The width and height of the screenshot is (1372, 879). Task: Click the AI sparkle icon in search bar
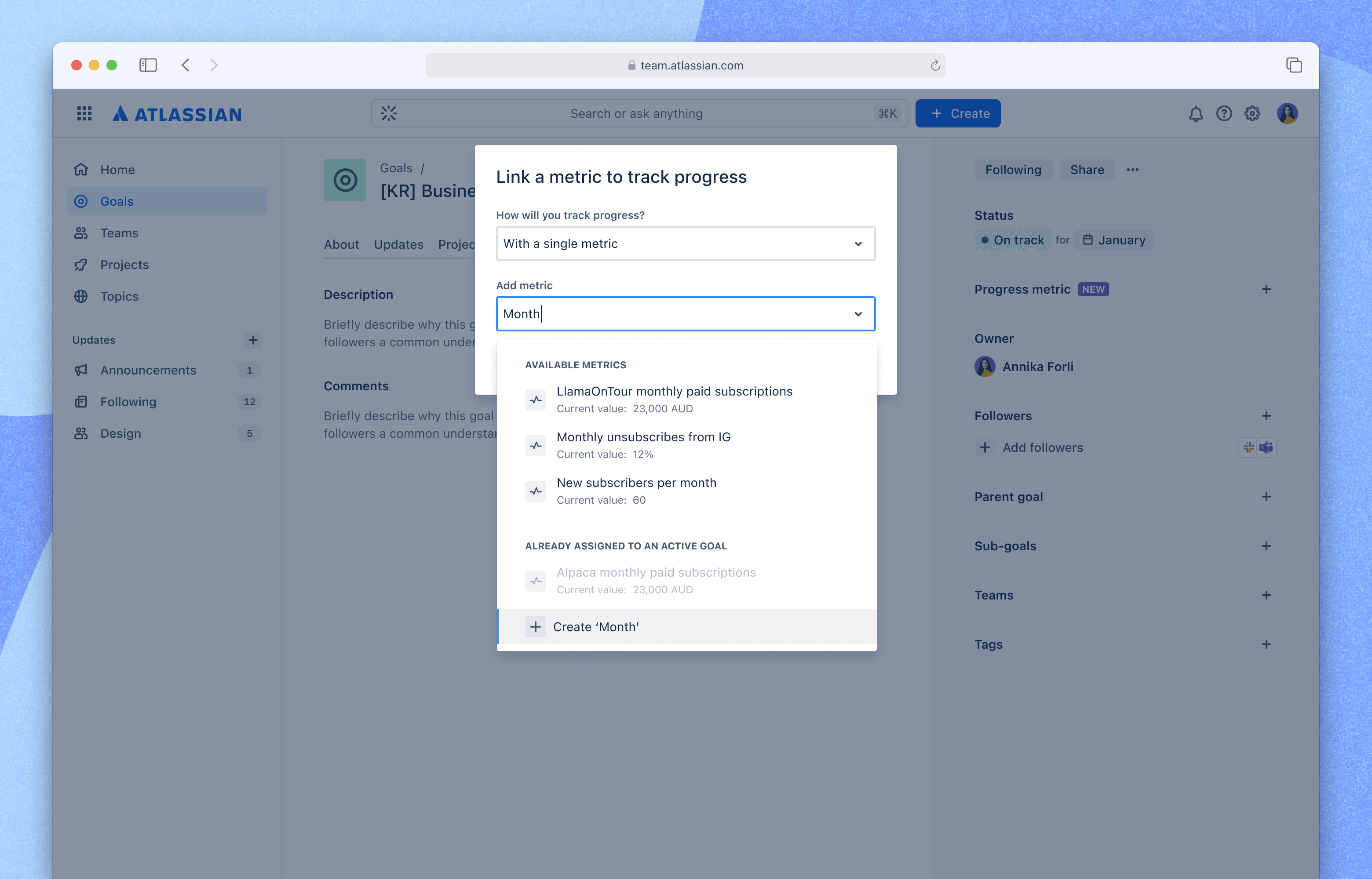coord(389,113)
